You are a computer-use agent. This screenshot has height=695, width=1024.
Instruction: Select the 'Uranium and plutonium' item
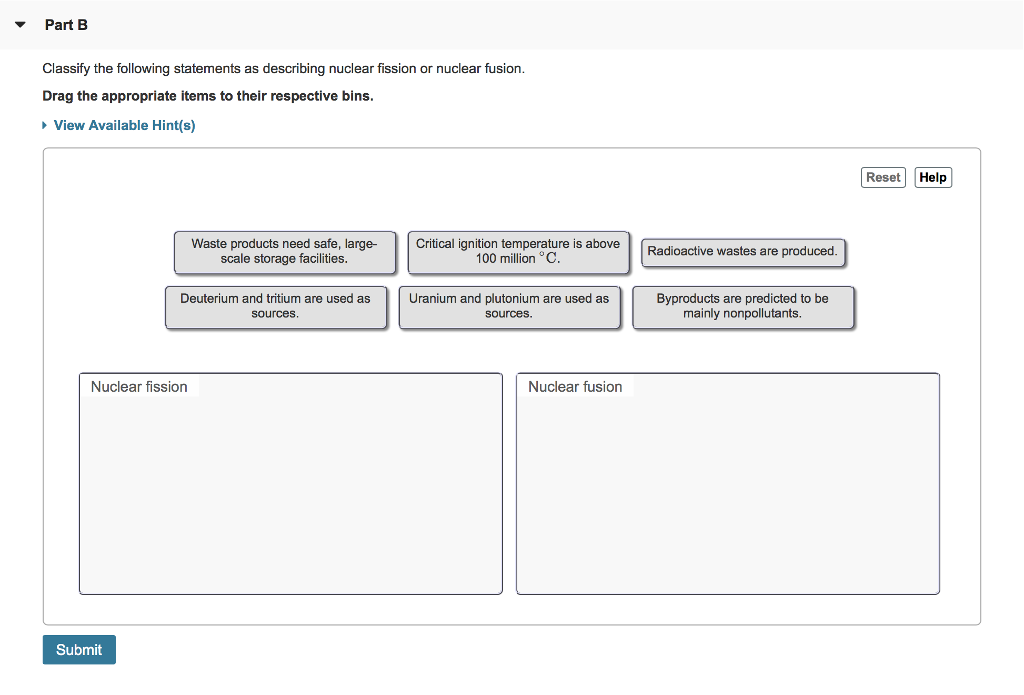click(509, 306)
